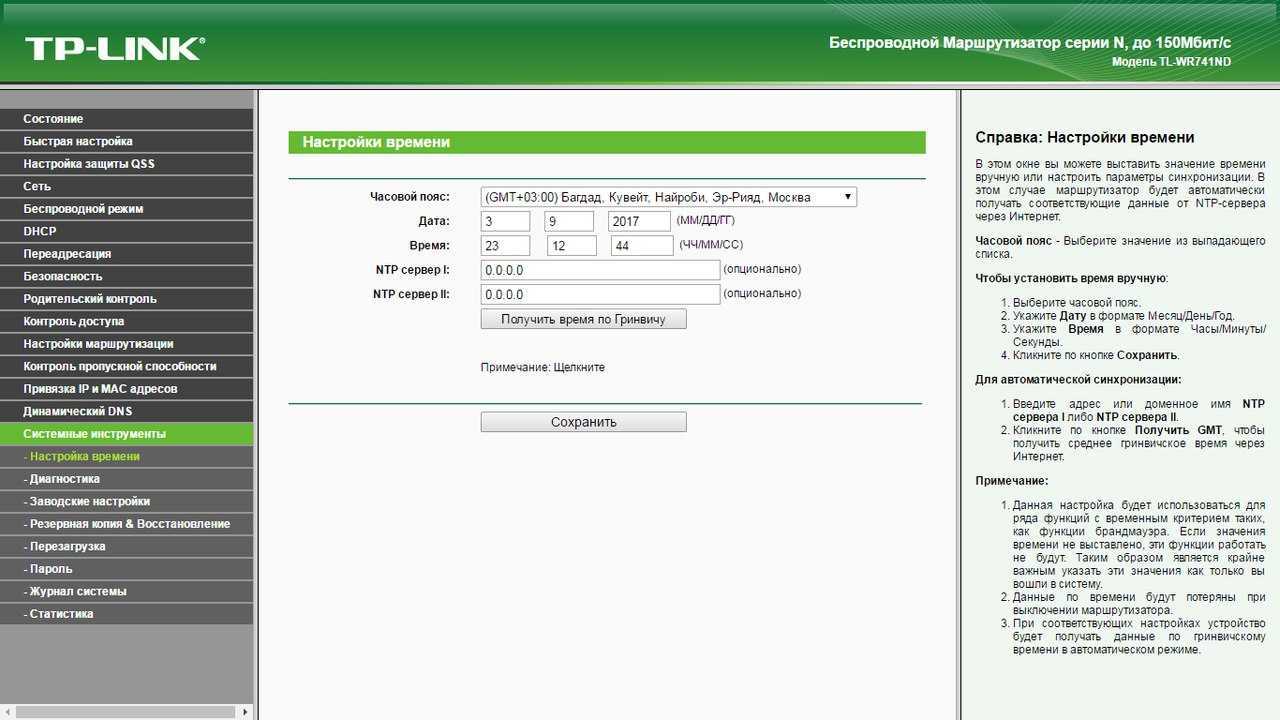The image size is (1280, 720).
Task: Select Системные инструменты menu header
Action: click(126, 434)
